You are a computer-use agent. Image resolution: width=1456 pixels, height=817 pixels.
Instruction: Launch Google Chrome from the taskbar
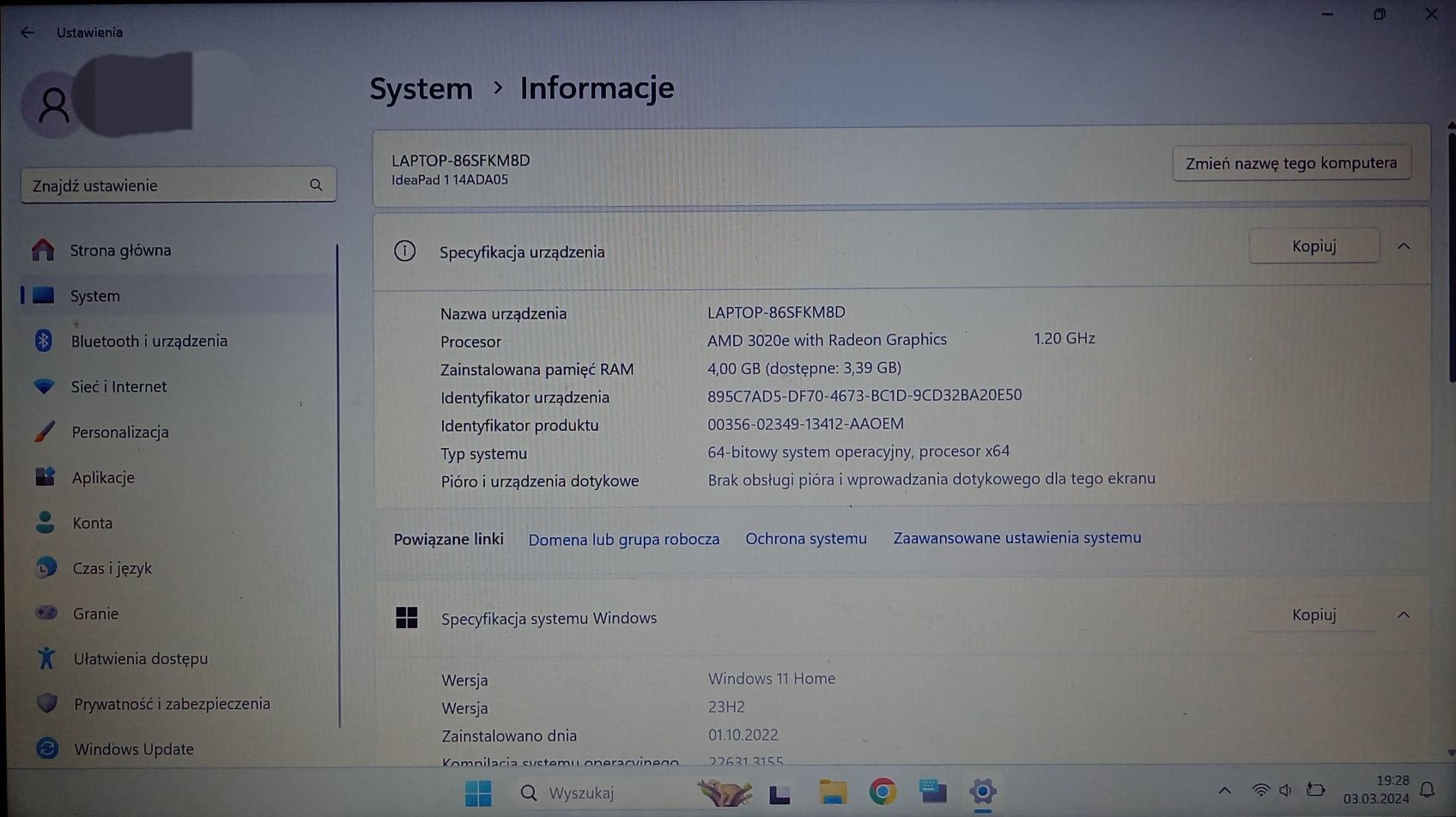pos(883,791)
